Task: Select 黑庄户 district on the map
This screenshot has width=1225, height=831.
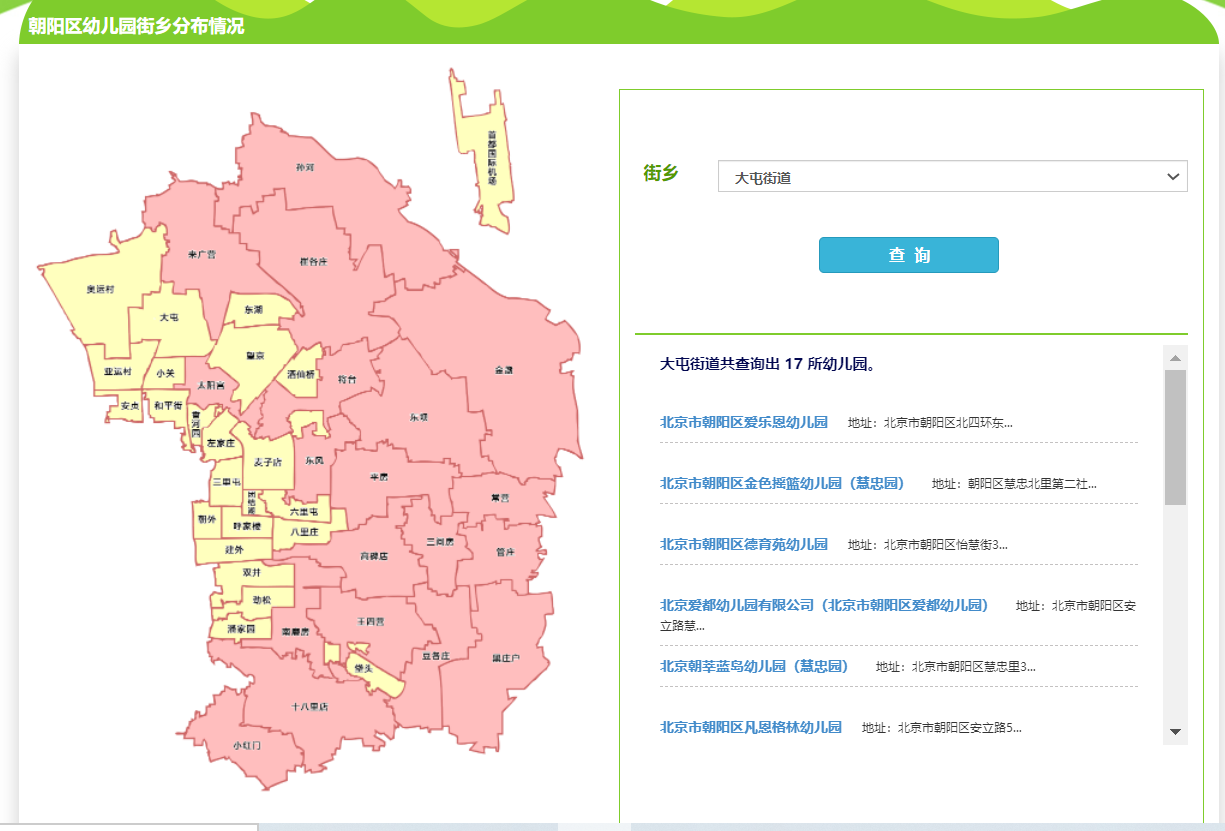Action: 506,658
